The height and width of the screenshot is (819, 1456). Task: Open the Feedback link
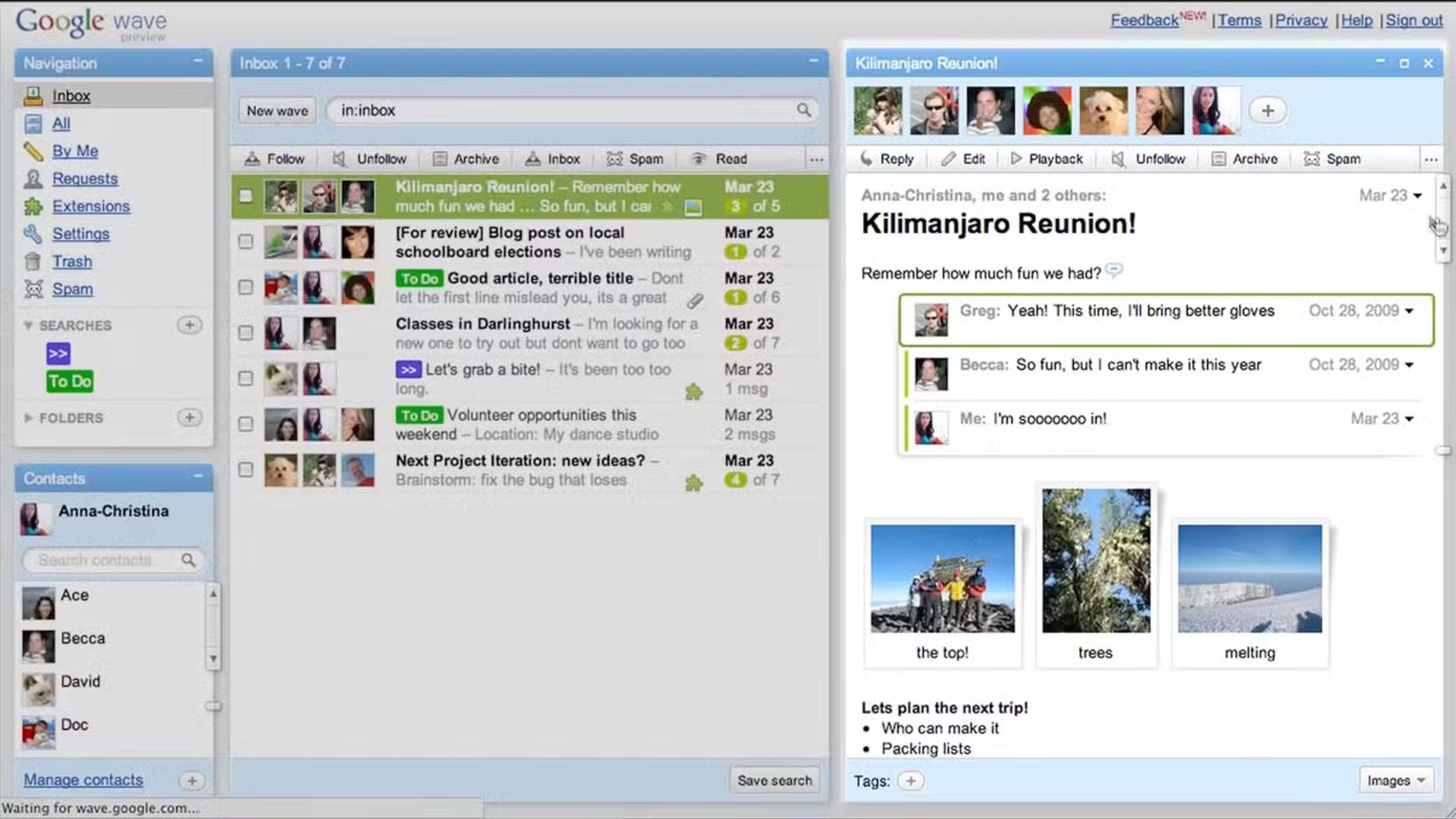[x=1144, y=20]
